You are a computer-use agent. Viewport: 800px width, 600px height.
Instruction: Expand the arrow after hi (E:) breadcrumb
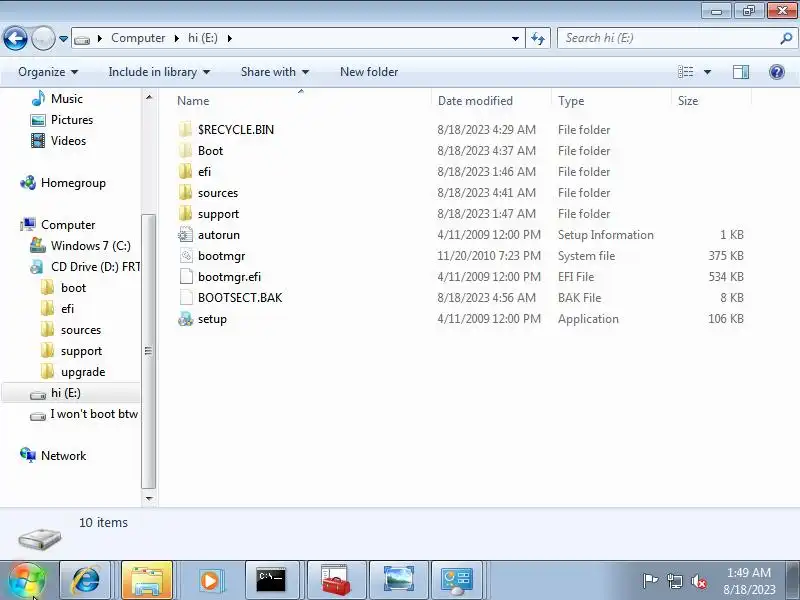pyautogui.click(x=230, y=38)
